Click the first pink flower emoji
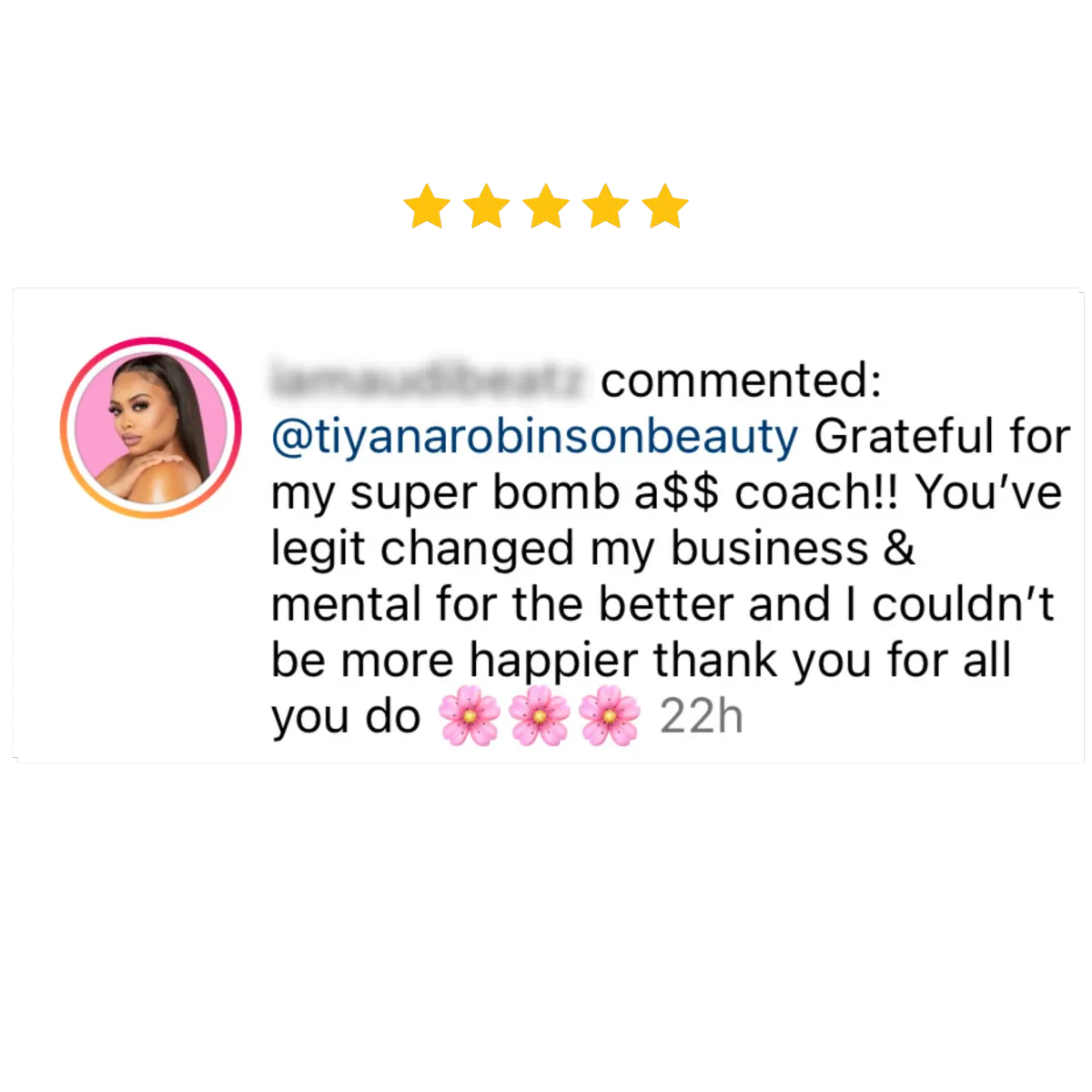 point(470,716)
